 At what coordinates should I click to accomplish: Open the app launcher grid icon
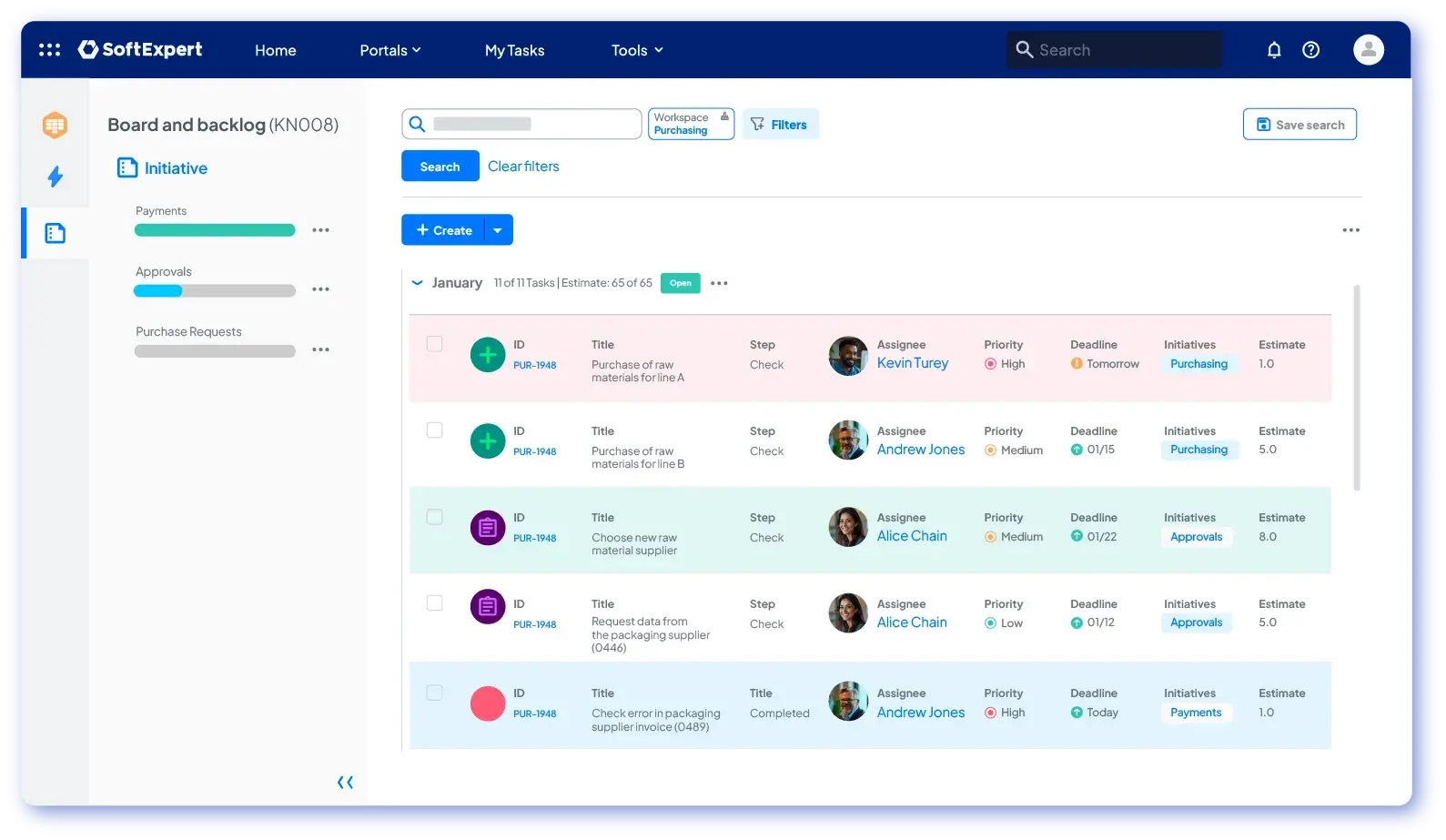49,50
